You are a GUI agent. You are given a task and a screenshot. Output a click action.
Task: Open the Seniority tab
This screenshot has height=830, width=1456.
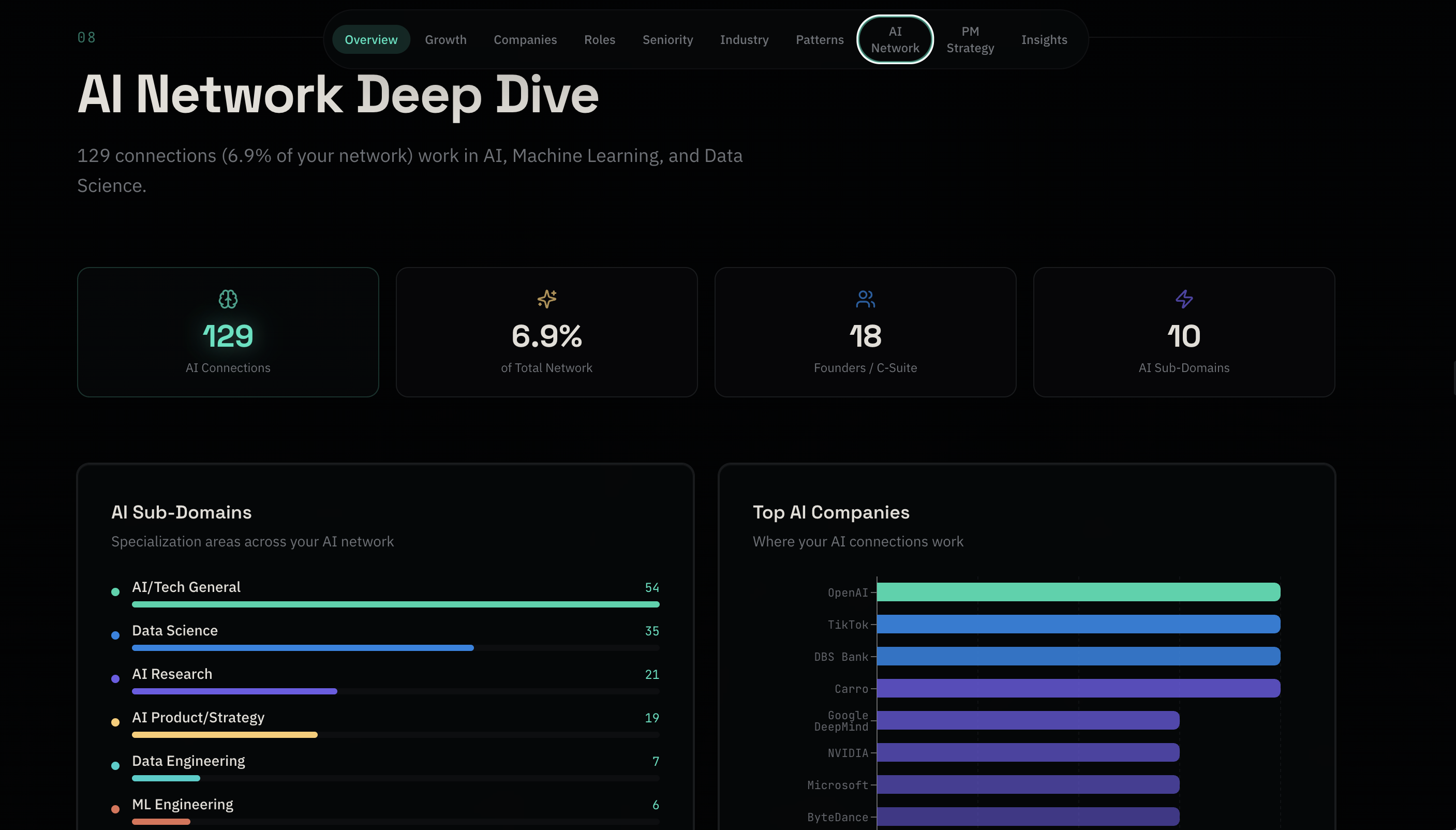[667, 39]
